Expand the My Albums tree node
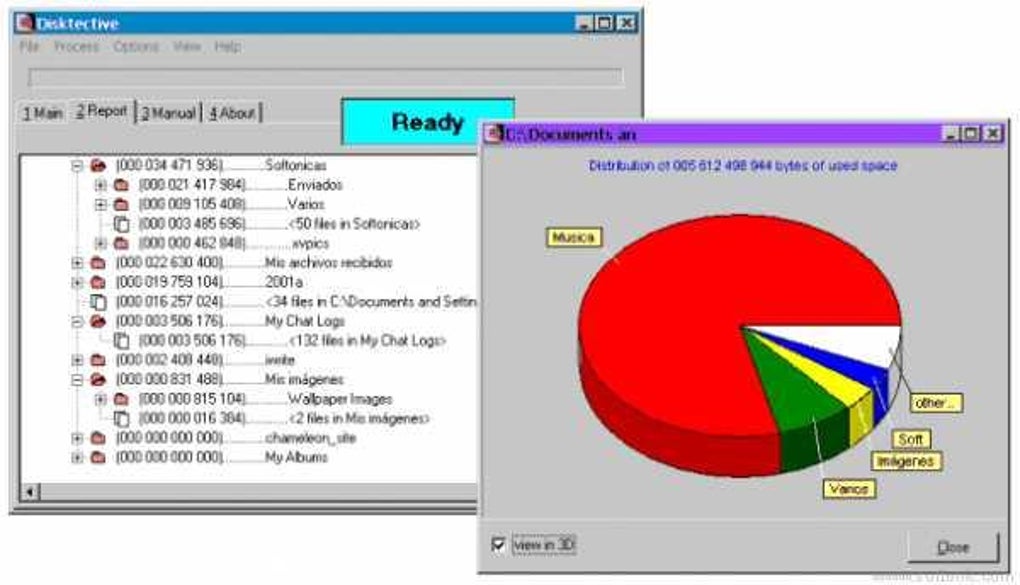 pos(77,457)
